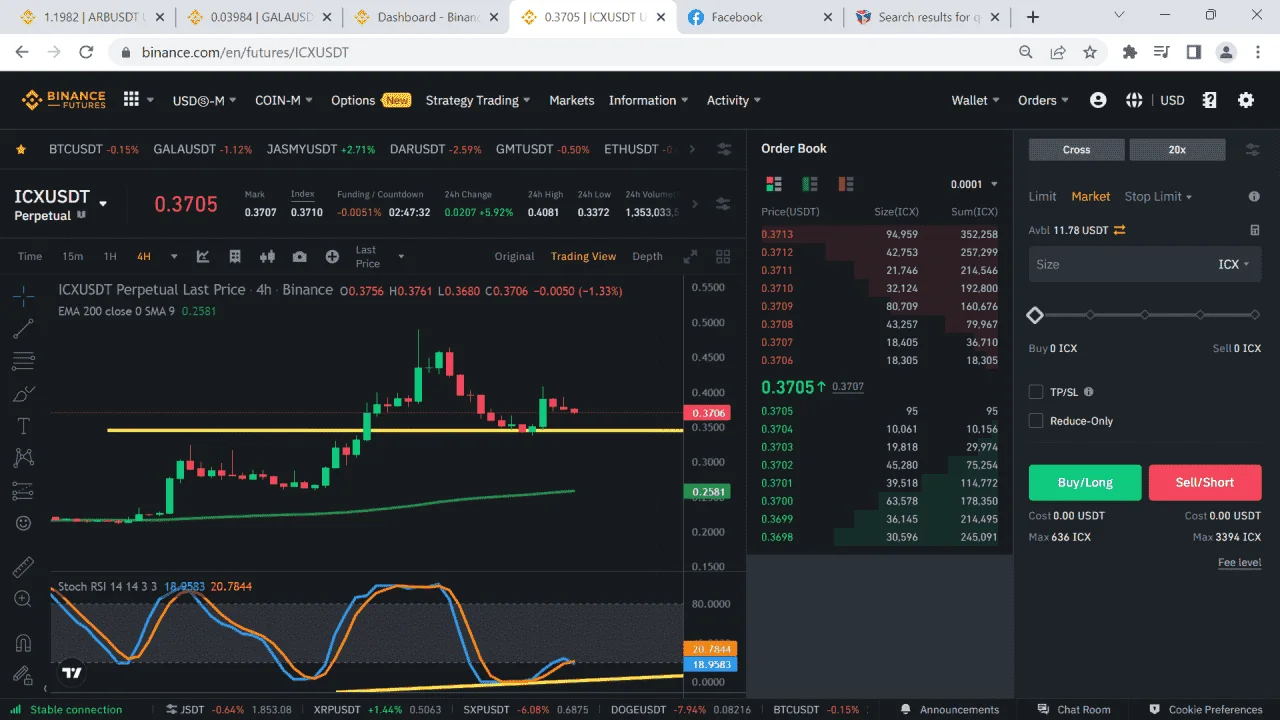Expand more chart intervals next to 4H
1280x720 pixels.
174,256
